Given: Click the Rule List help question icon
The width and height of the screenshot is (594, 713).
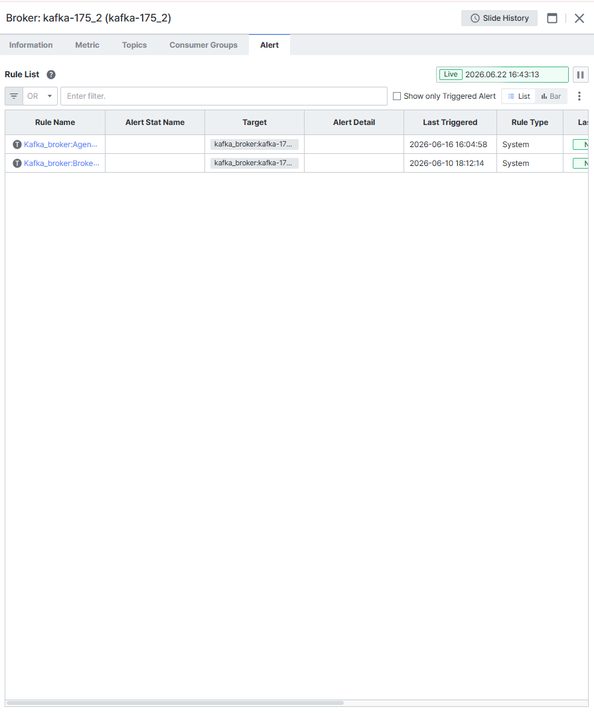Looking at the screenshot, I should (x=51, y=75).
